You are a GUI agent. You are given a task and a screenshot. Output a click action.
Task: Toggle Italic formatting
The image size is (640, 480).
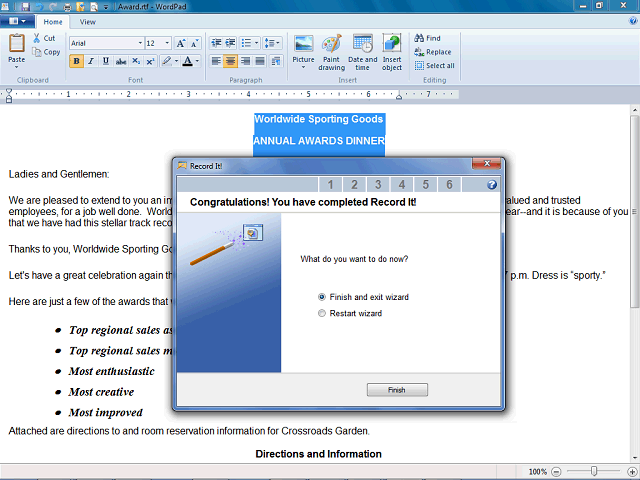coord(91,61)
